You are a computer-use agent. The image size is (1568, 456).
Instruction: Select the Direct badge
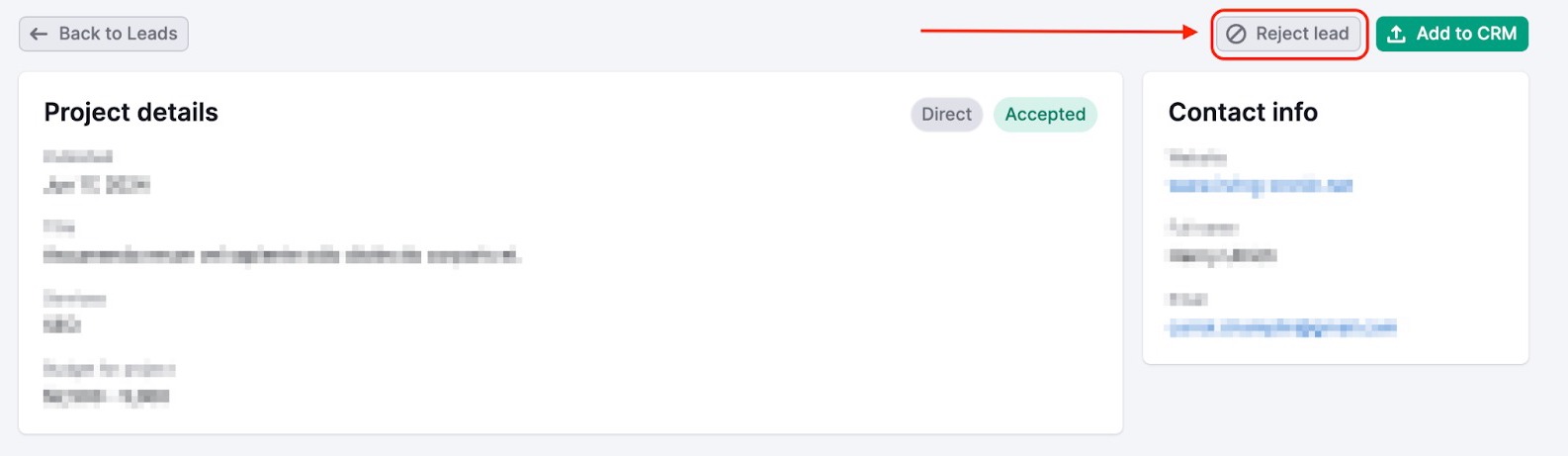coord(946,114)
